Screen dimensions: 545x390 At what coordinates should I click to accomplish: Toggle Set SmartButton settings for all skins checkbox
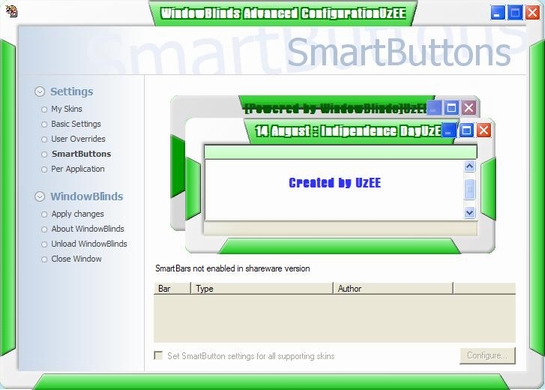[158, 355]
